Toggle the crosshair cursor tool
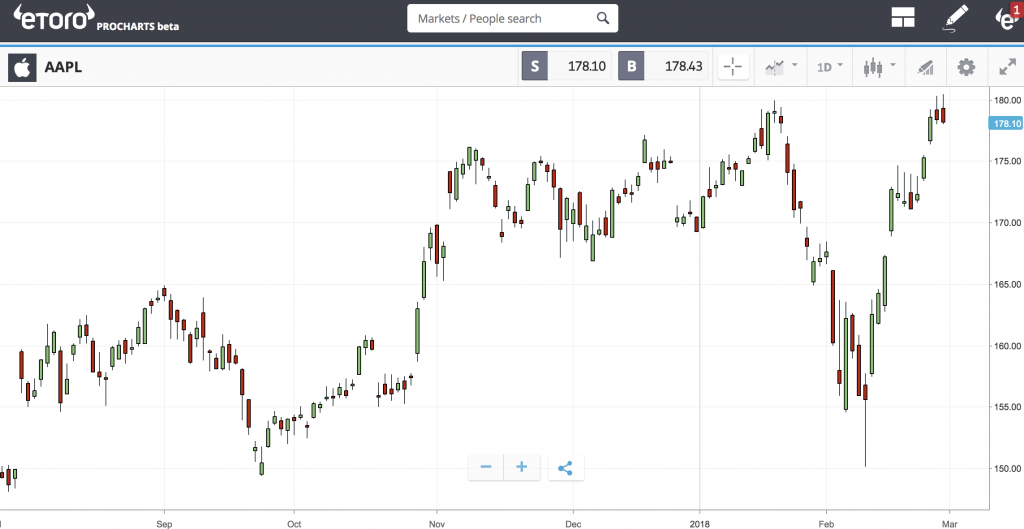The image size is (1024, 529). [733, 66]
